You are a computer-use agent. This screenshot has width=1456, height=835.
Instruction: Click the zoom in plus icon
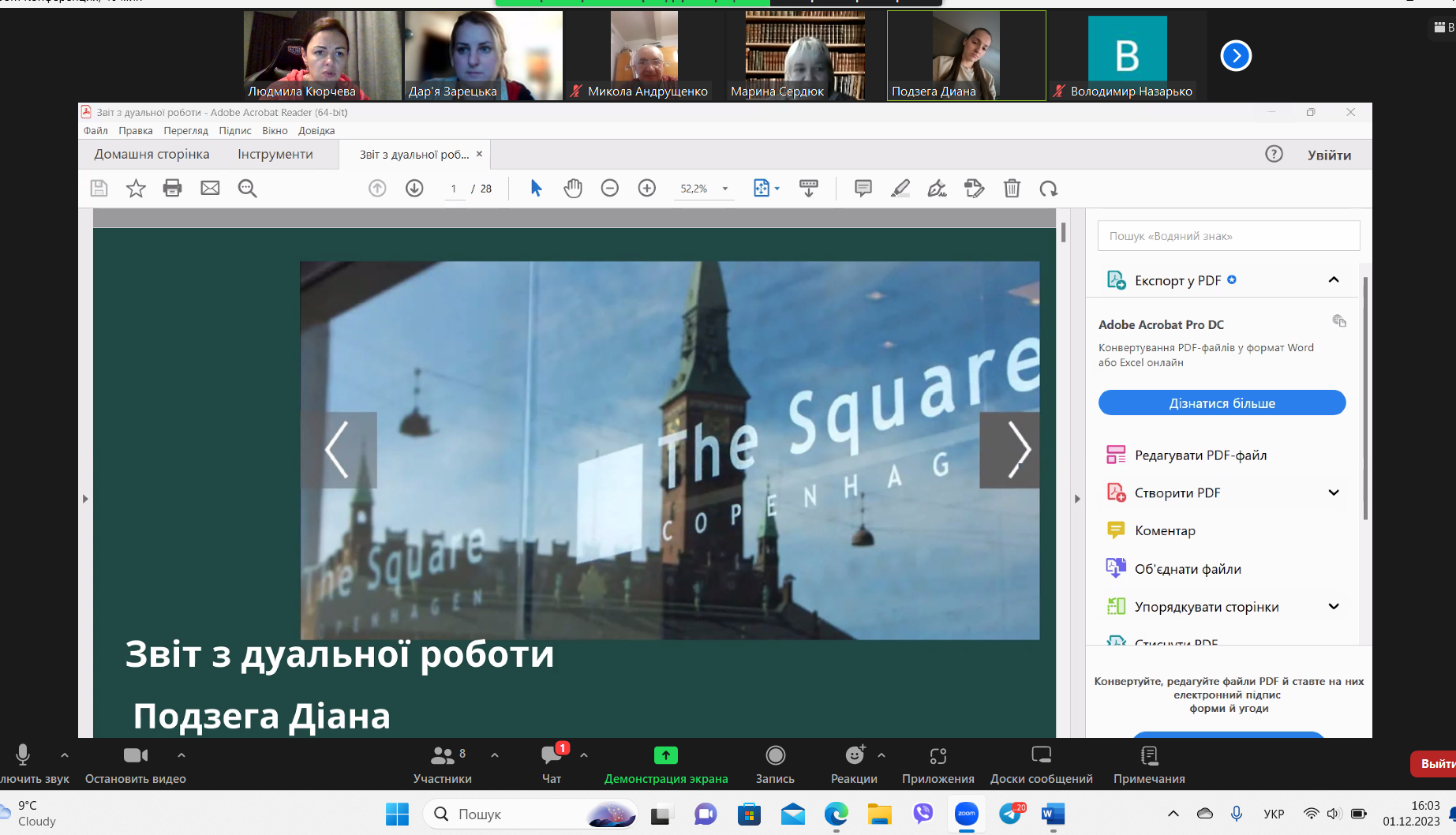[x=647, y=188]
